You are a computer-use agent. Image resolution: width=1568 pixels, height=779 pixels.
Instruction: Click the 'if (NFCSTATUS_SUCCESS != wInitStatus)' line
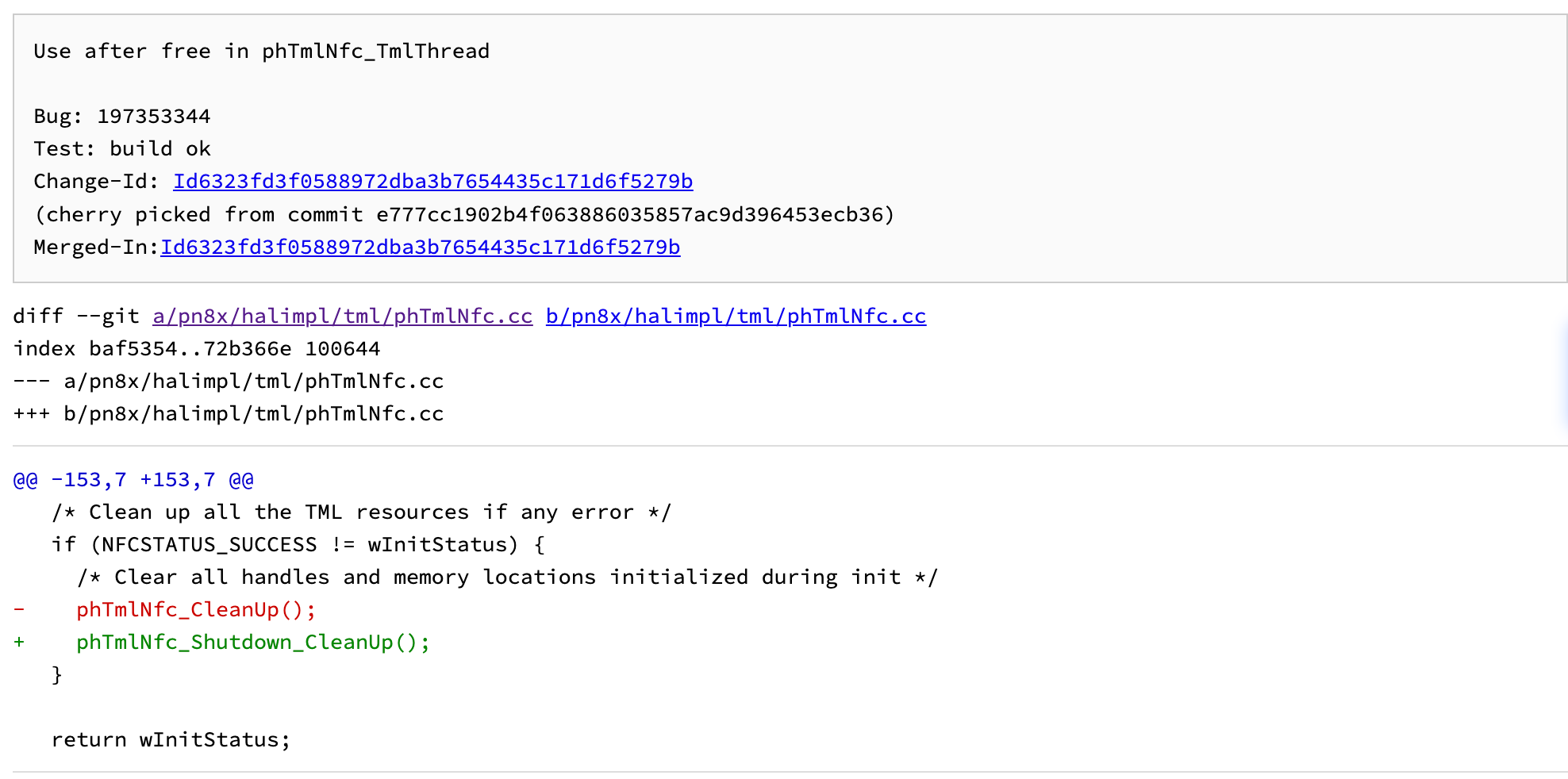click(298, 545)
